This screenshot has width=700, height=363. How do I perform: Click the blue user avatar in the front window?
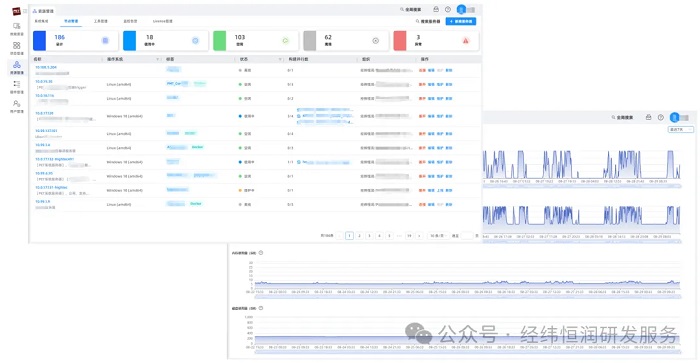coord(462,9)
